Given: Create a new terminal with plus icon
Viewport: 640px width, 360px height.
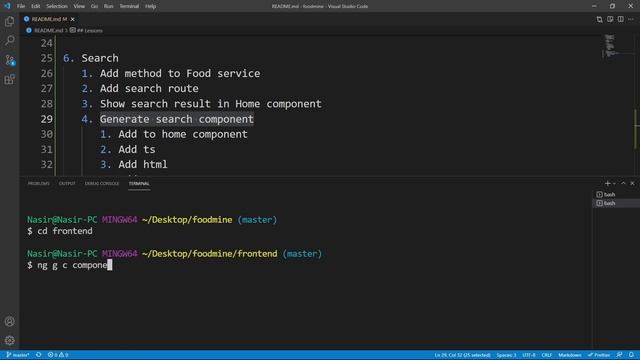Looking at the screenshot, I should tap(607, 184).
